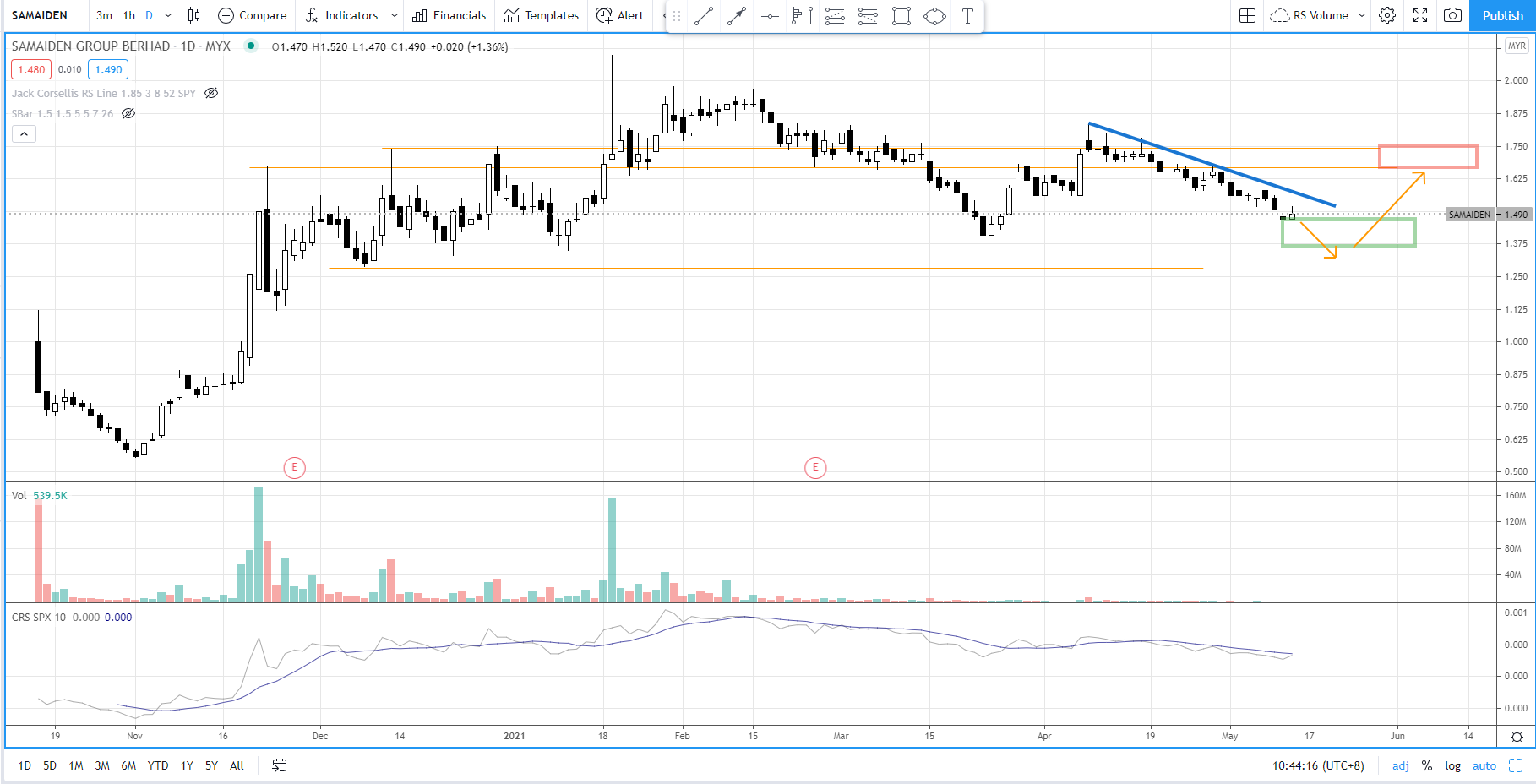Set date range to 3M
Screen dimensions: 1536x784
pos(102,765)
